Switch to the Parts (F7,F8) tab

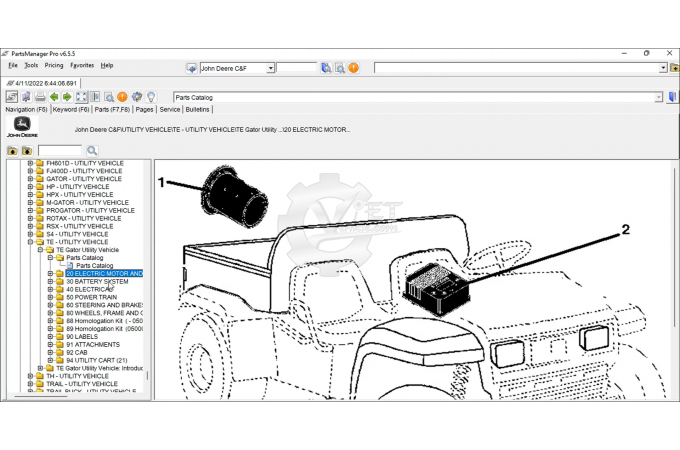click(x=112, y=109)
